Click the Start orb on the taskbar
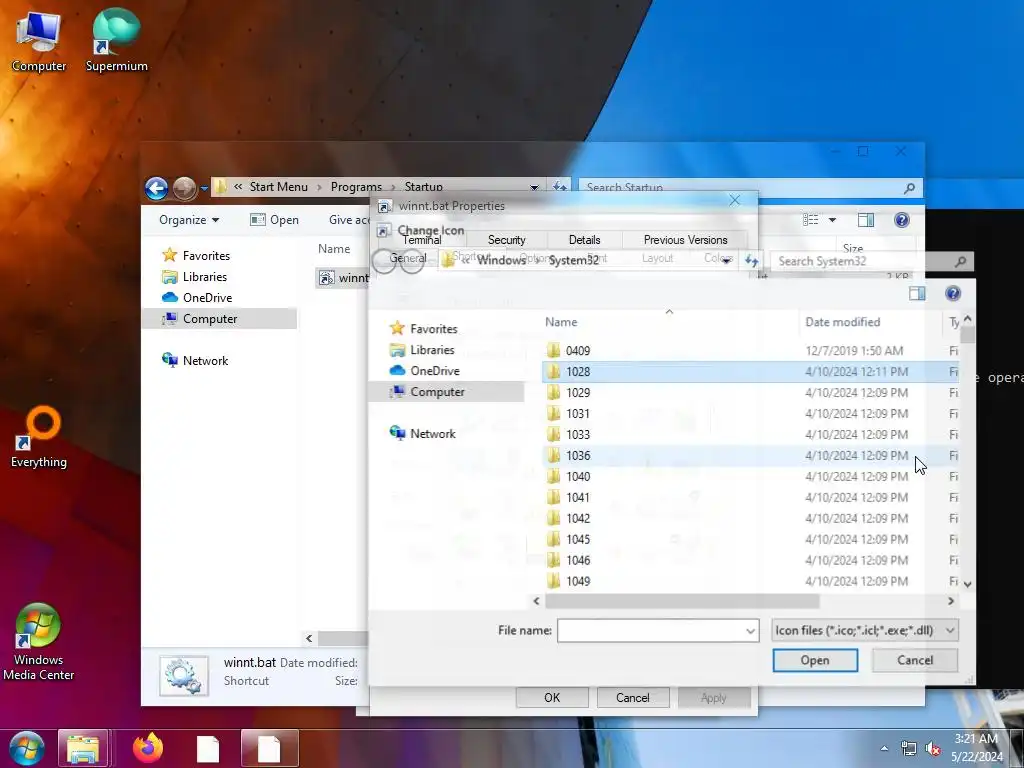Image resolution: width=1024 pixels, height=768 pixels. tap(26, 748)
